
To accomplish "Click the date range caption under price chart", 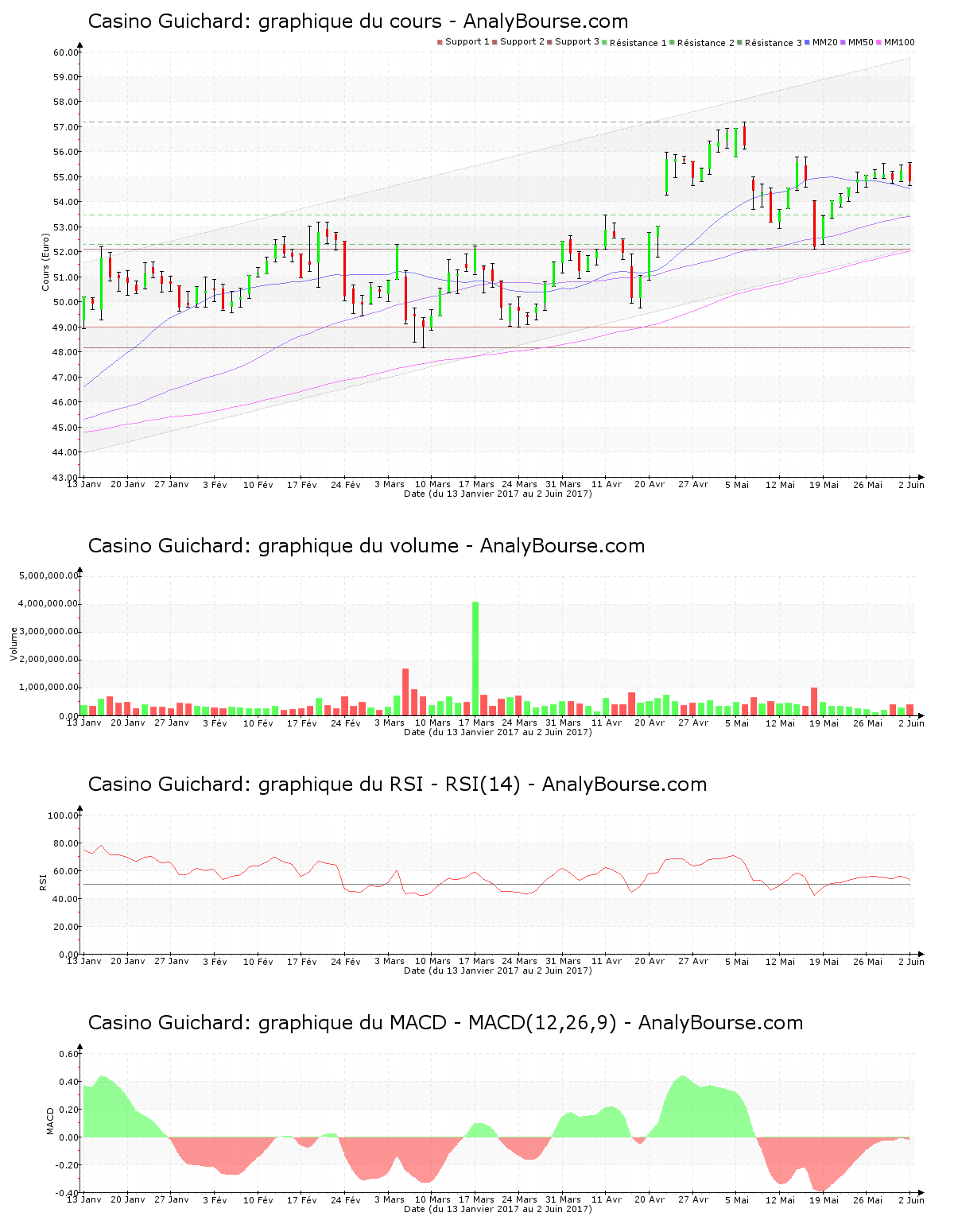I will point(498,494).
